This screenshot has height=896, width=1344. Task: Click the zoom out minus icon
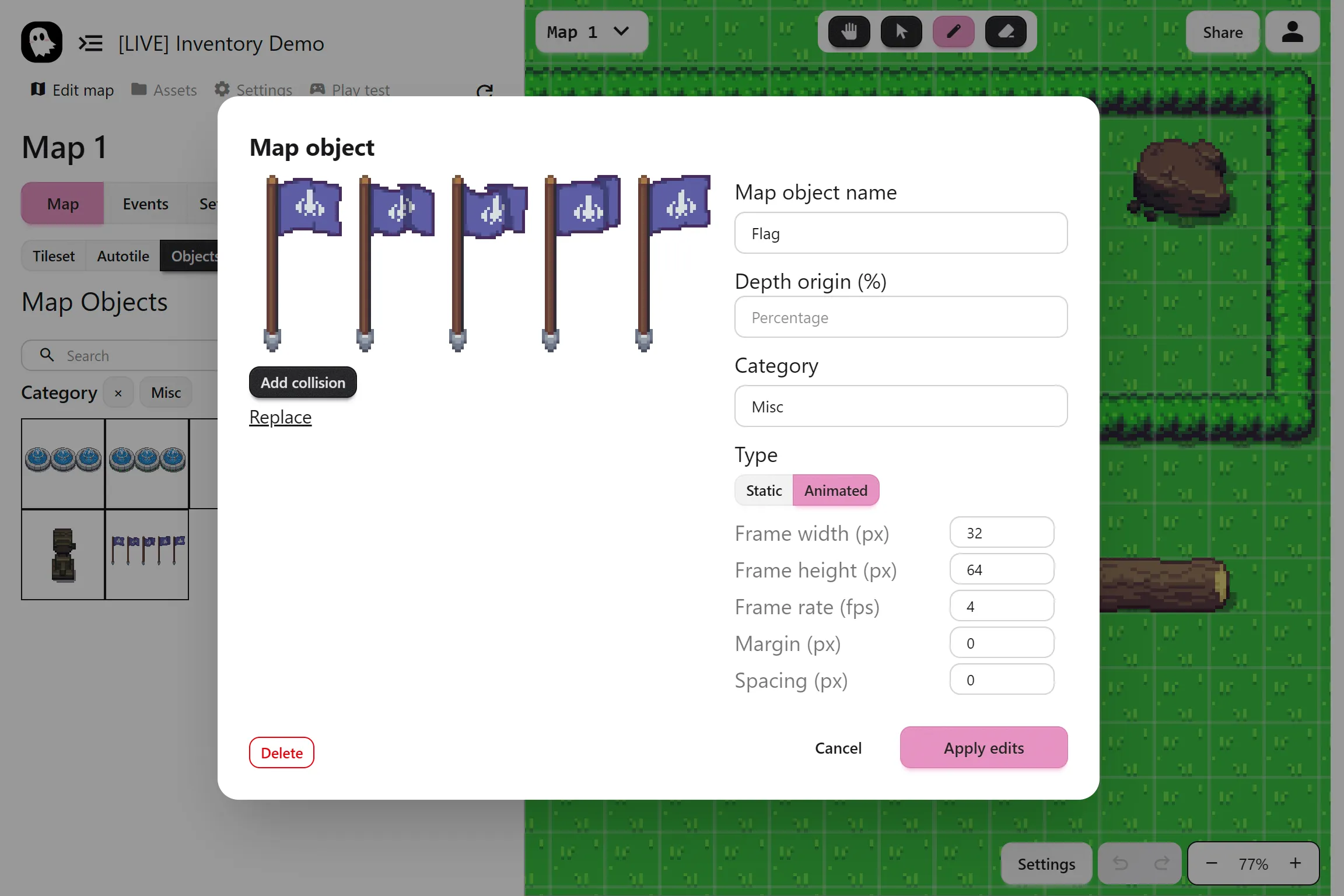coord(1212,863)
